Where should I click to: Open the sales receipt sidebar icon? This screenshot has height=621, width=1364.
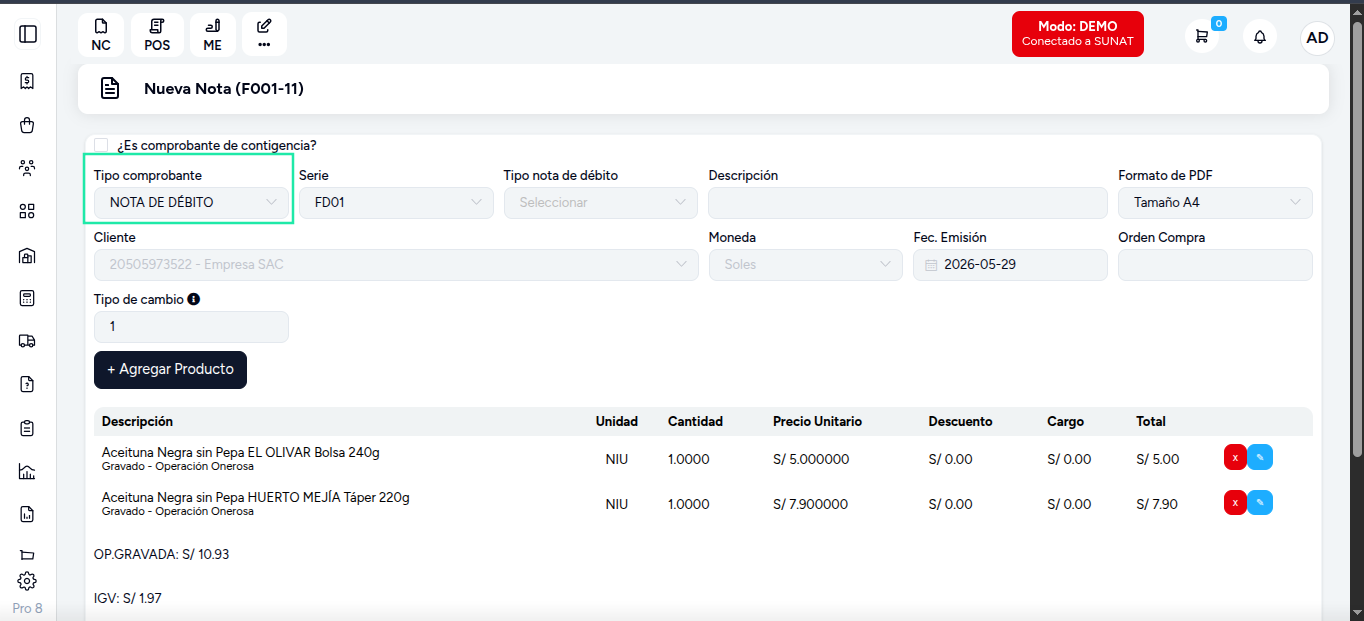click(28, 81)
